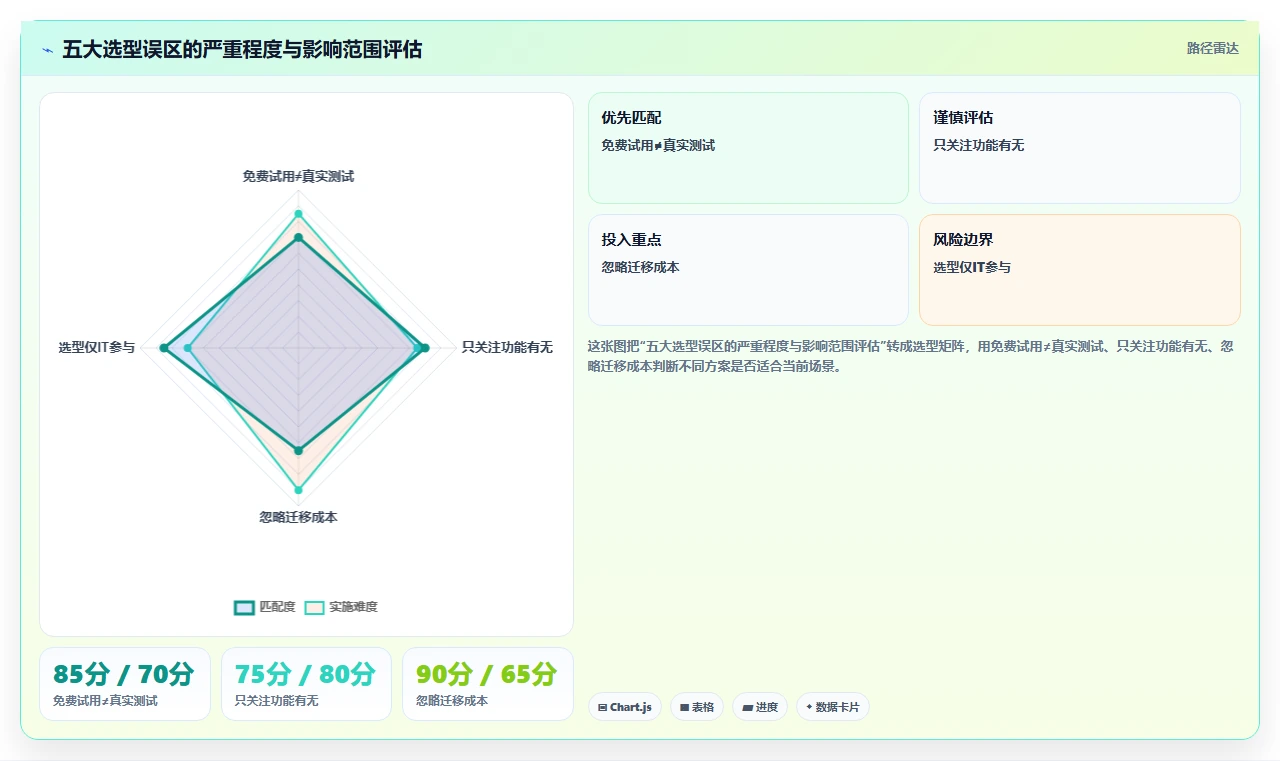Click 匹配度 data point on 忽略迁移成本 axis
Screen dimensions: 1280x761
coord(298,450)
